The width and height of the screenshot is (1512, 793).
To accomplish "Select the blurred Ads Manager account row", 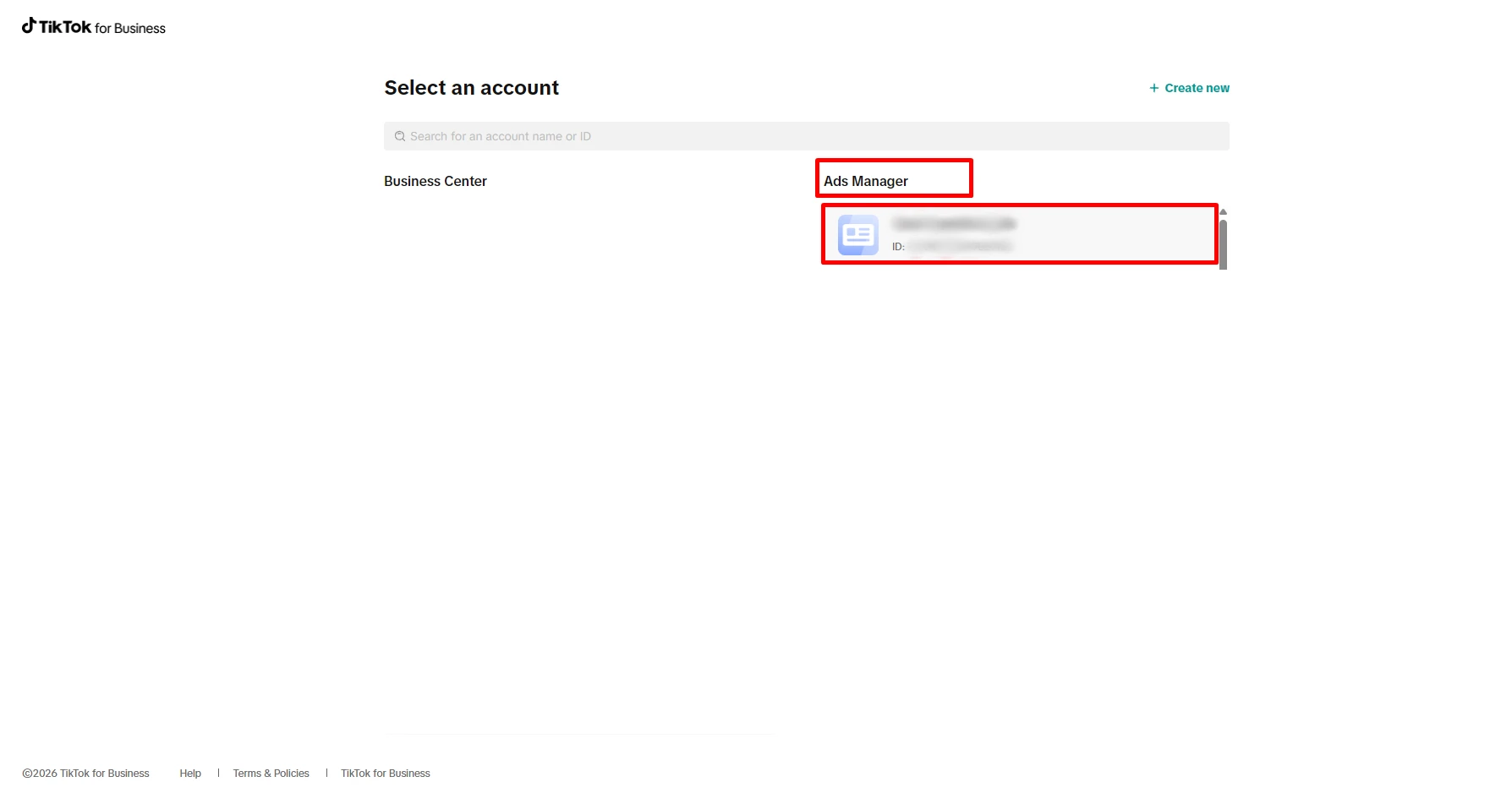I will point(1020,234).
